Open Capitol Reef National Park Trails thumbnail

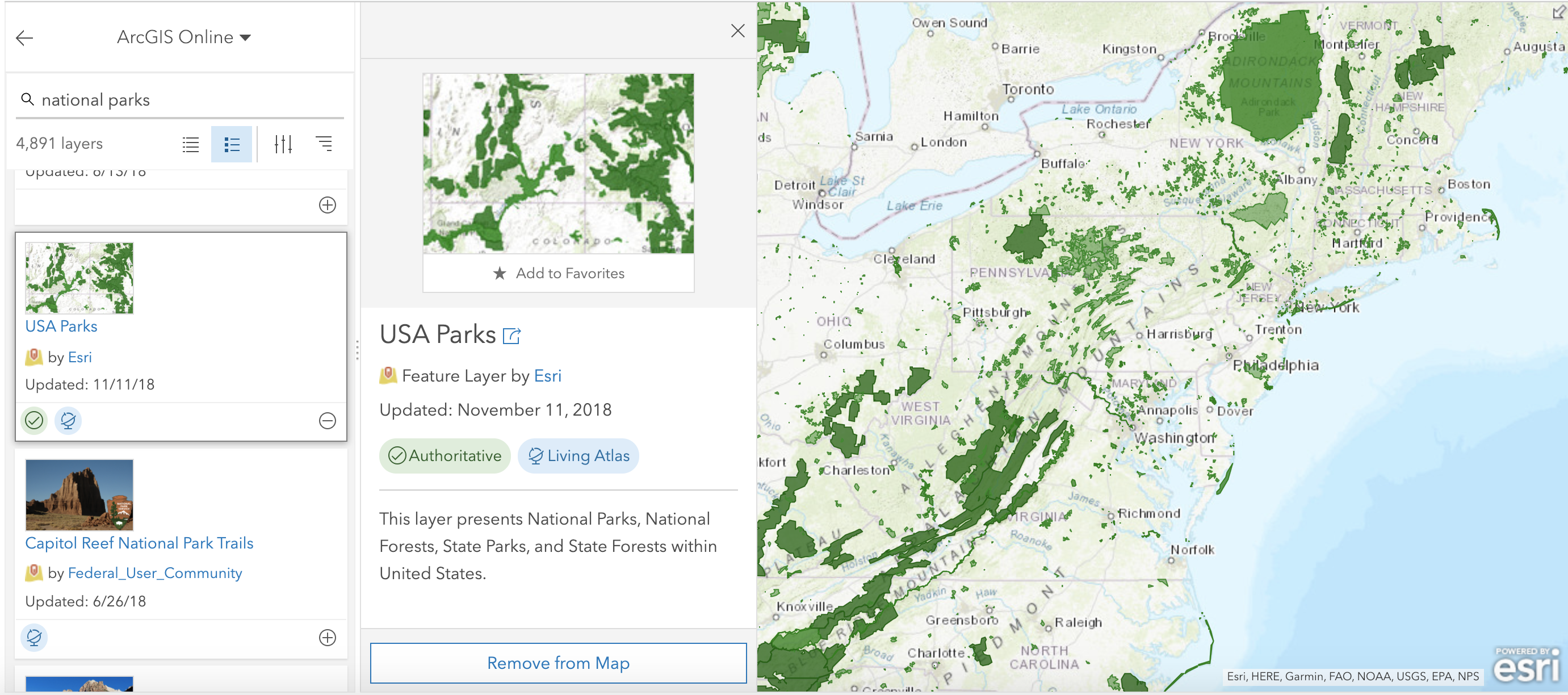pos(79,495)
